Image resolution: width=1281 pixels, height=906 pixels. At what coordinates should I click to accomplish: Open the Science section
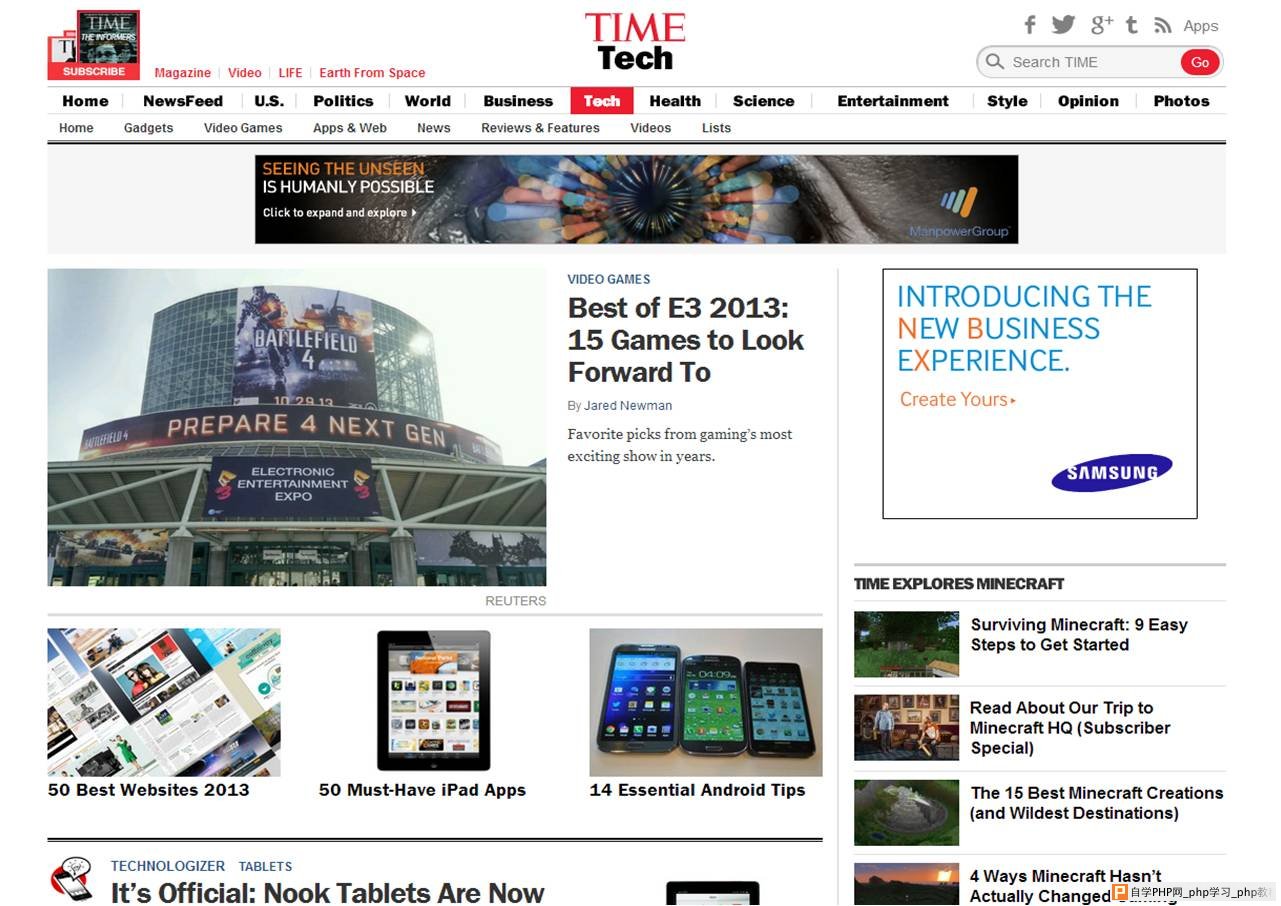(764, 101)
